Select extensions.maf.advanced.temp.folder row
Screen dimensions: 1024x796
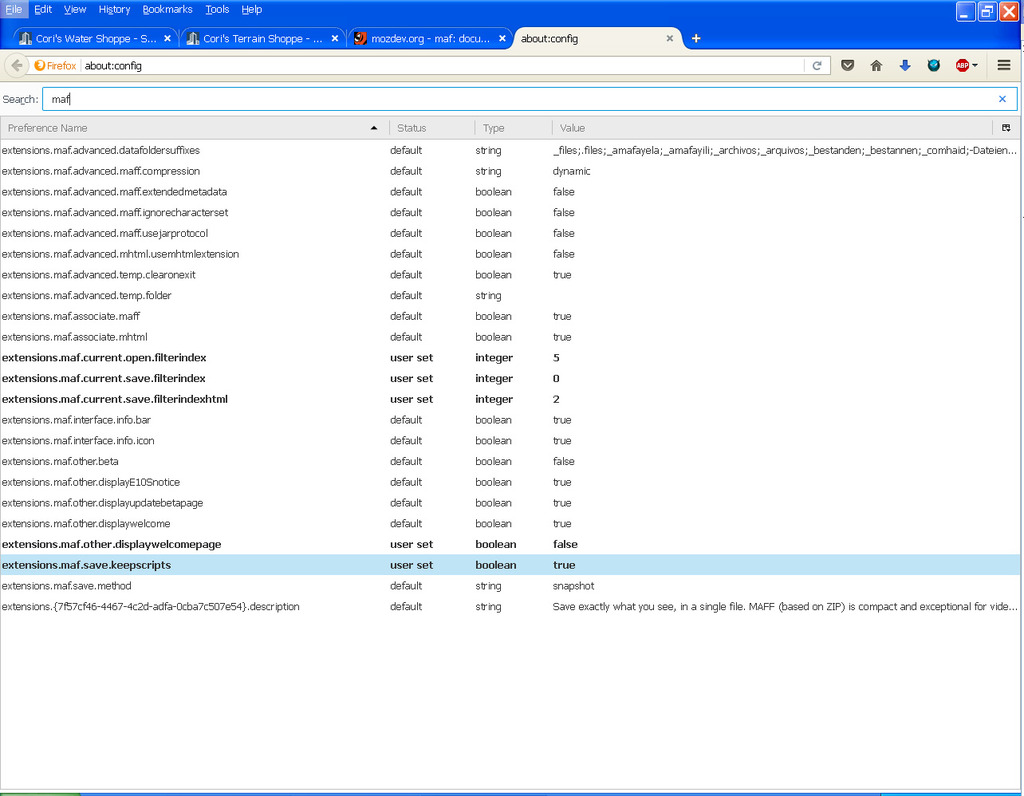(x=510, y=295)
